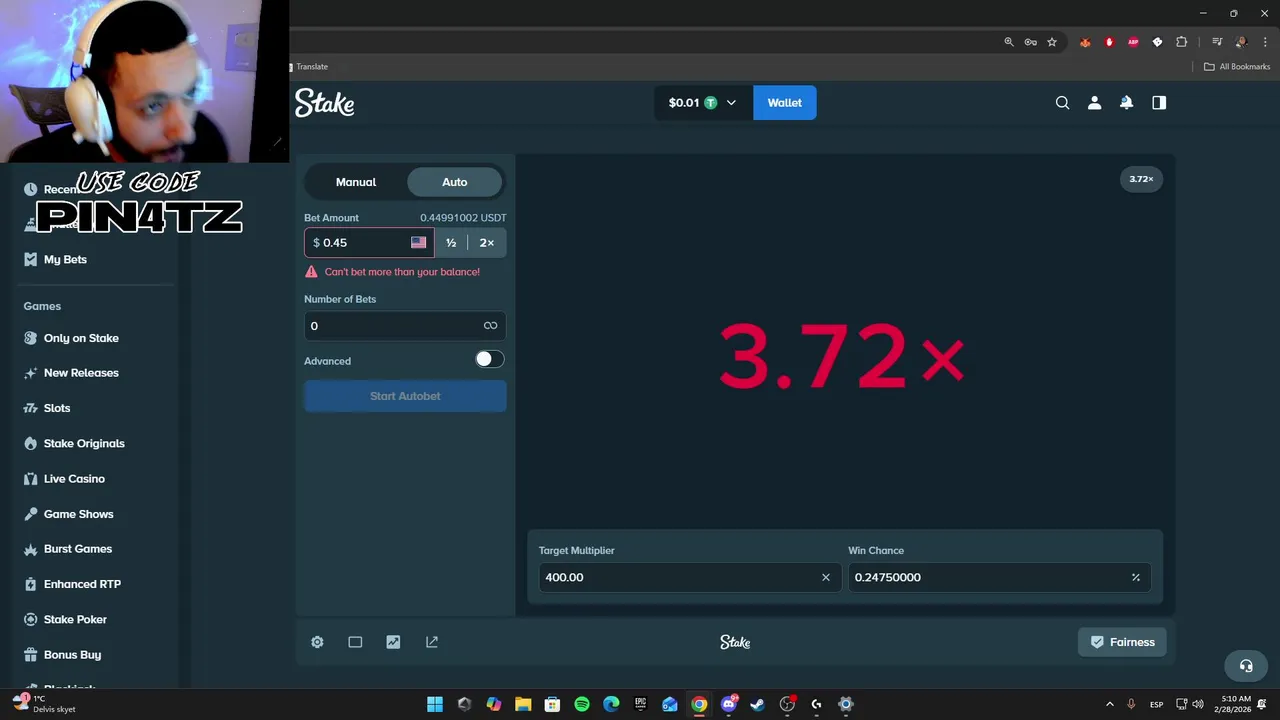
Task: Open live stats chart icon
Action: 393,642
